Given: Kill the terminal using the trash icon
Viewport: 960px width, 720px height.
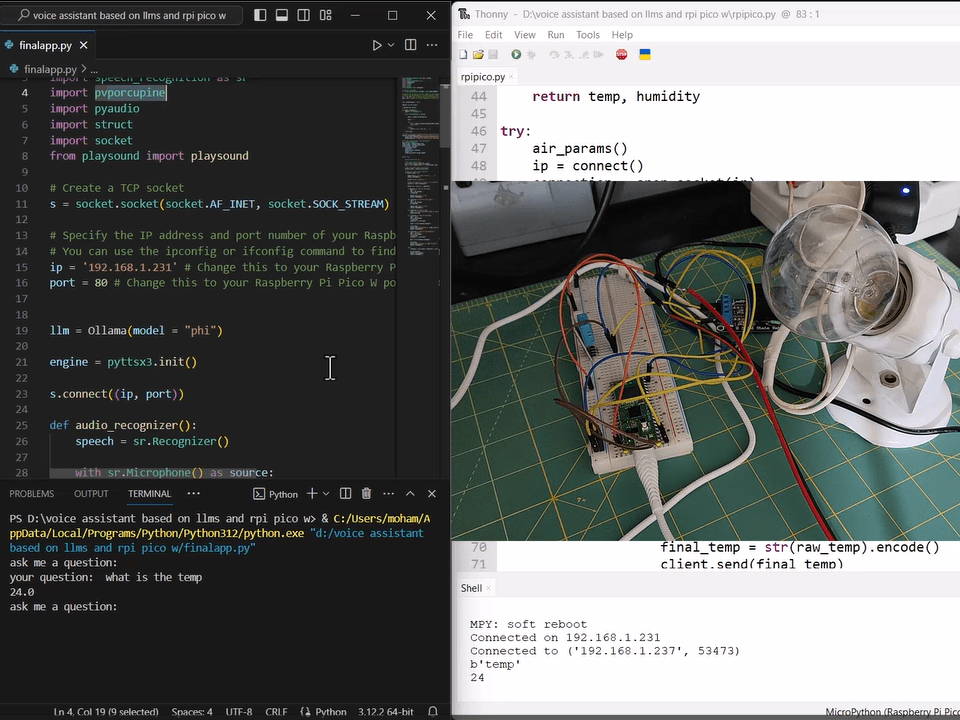Looking at the screenshot, I should click(365, 493).
